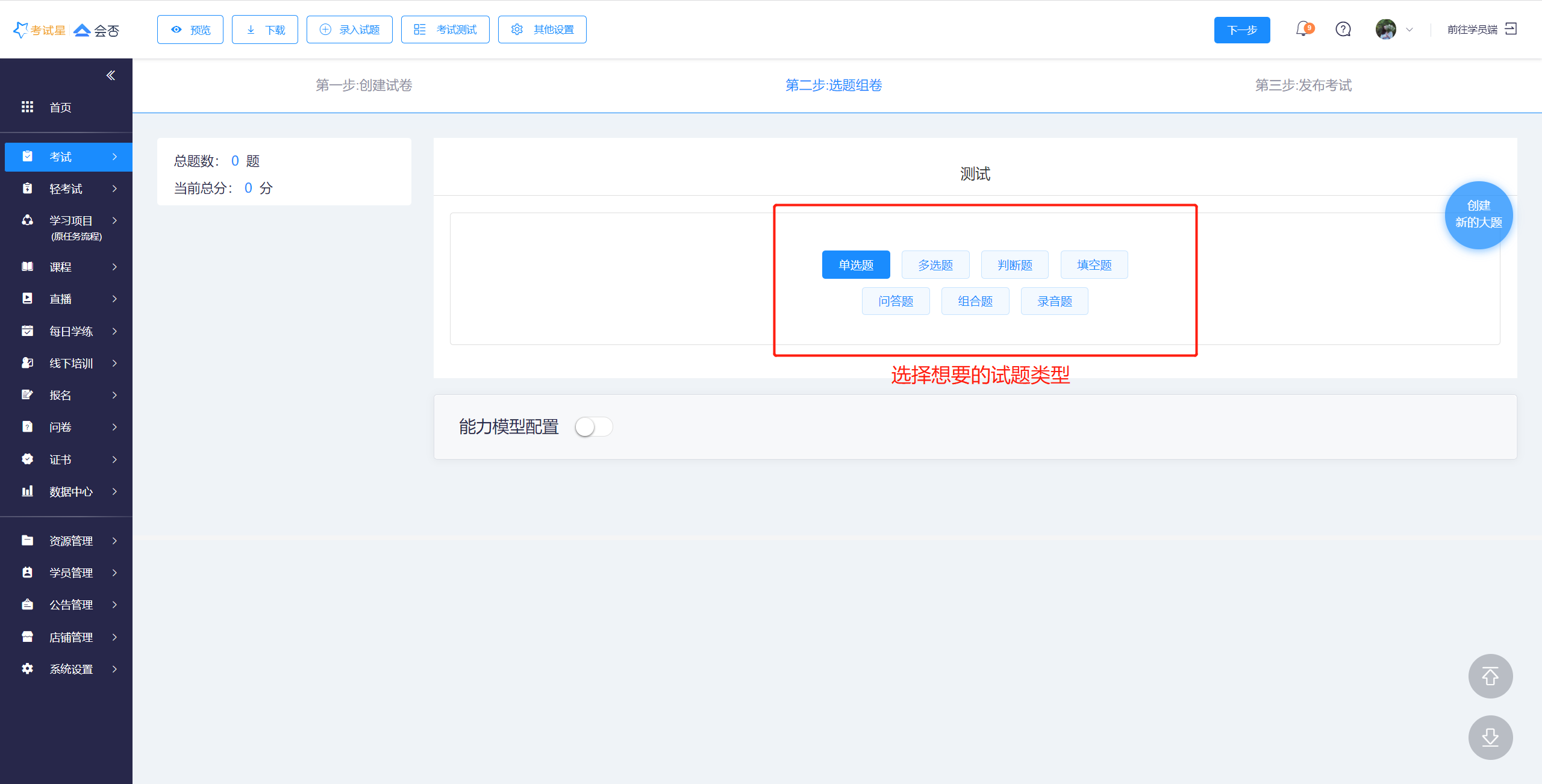This screenshot has width=1542, height=784.
Task: Open 其他设置 from the toolbar
Action: (542, 30)
